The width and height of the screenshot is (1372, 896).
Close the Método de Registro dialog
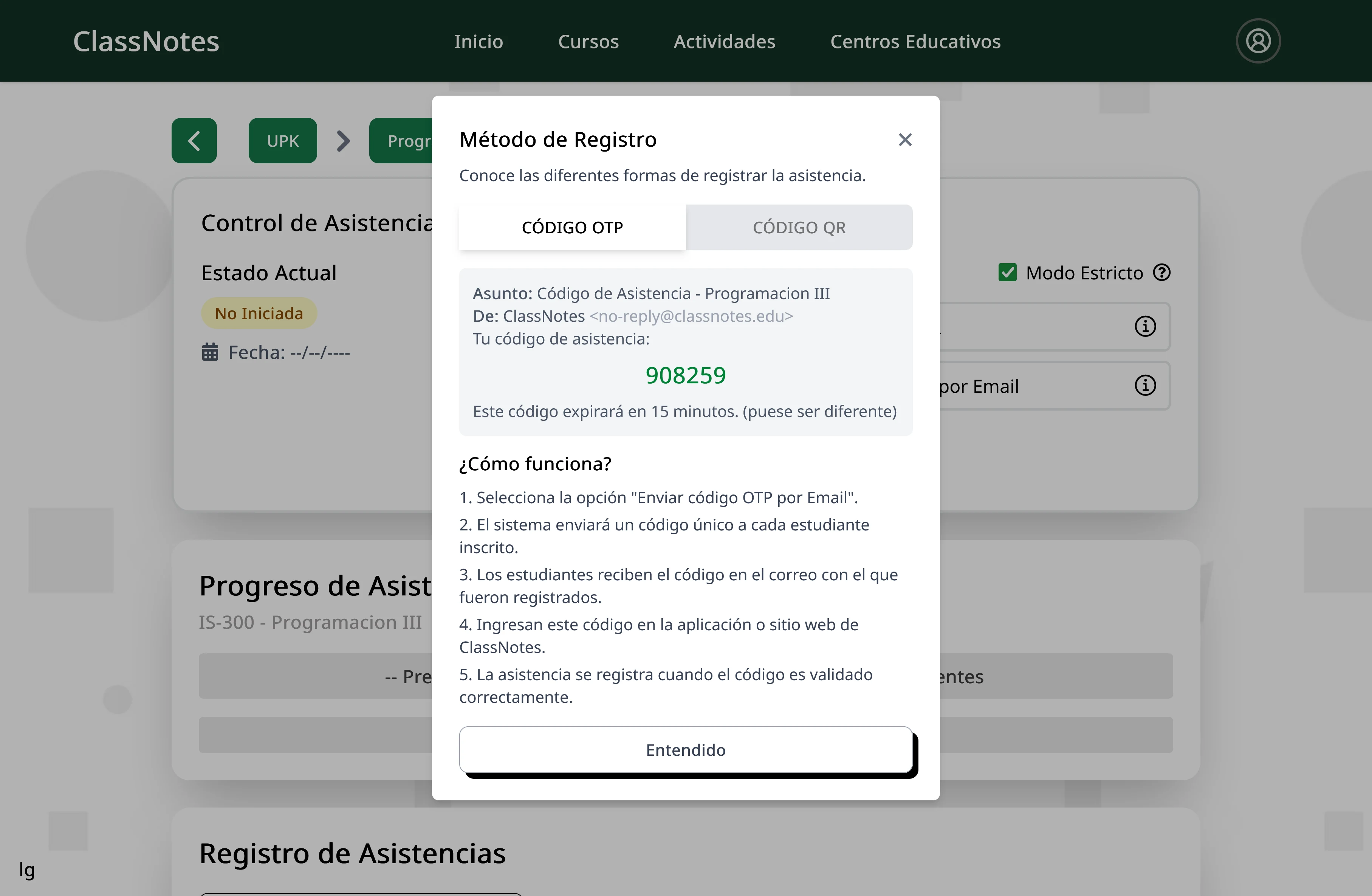click(x=904, y=140)
